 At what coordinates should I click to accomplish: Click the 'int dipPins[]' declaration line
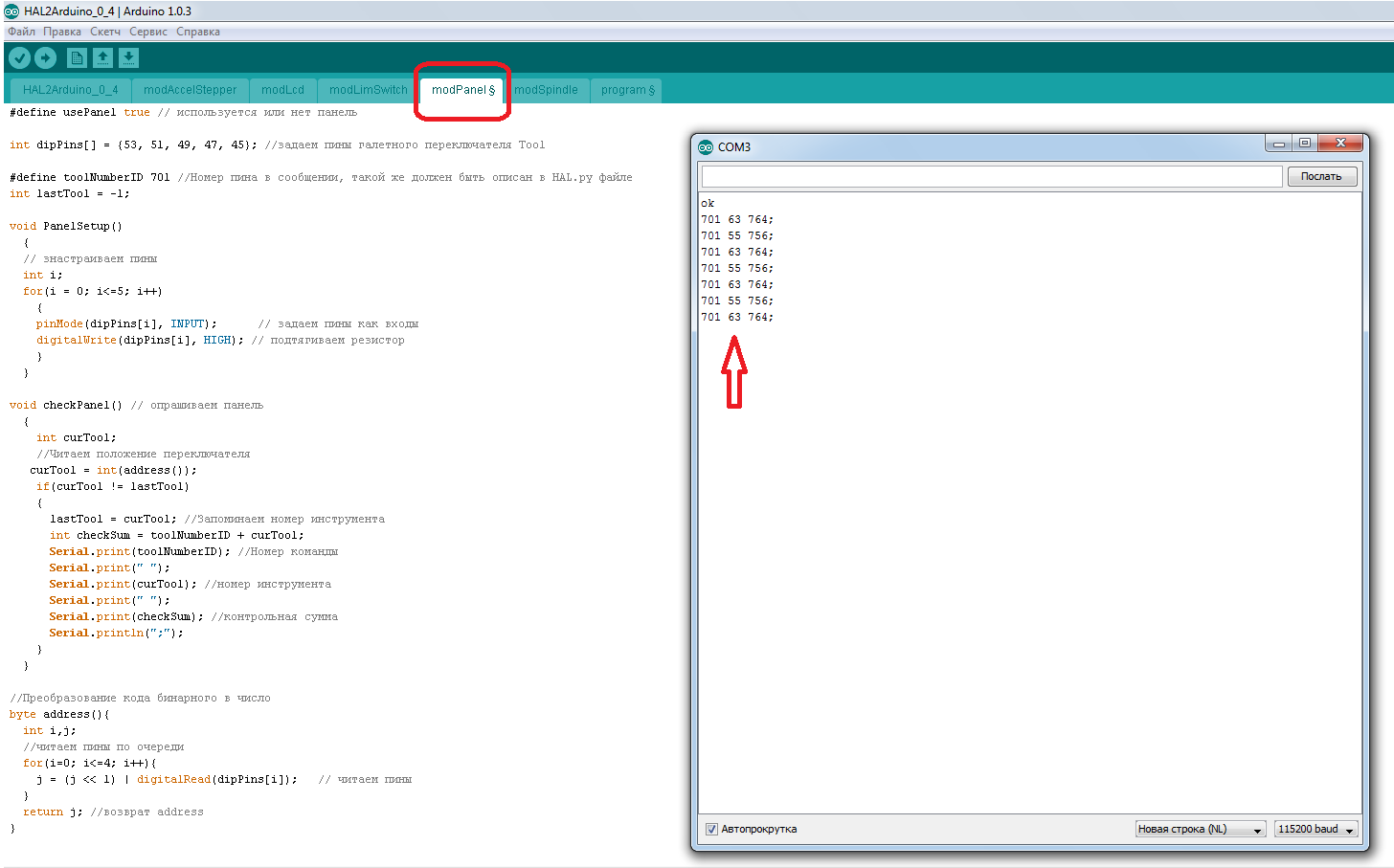(x=278, y=145)
